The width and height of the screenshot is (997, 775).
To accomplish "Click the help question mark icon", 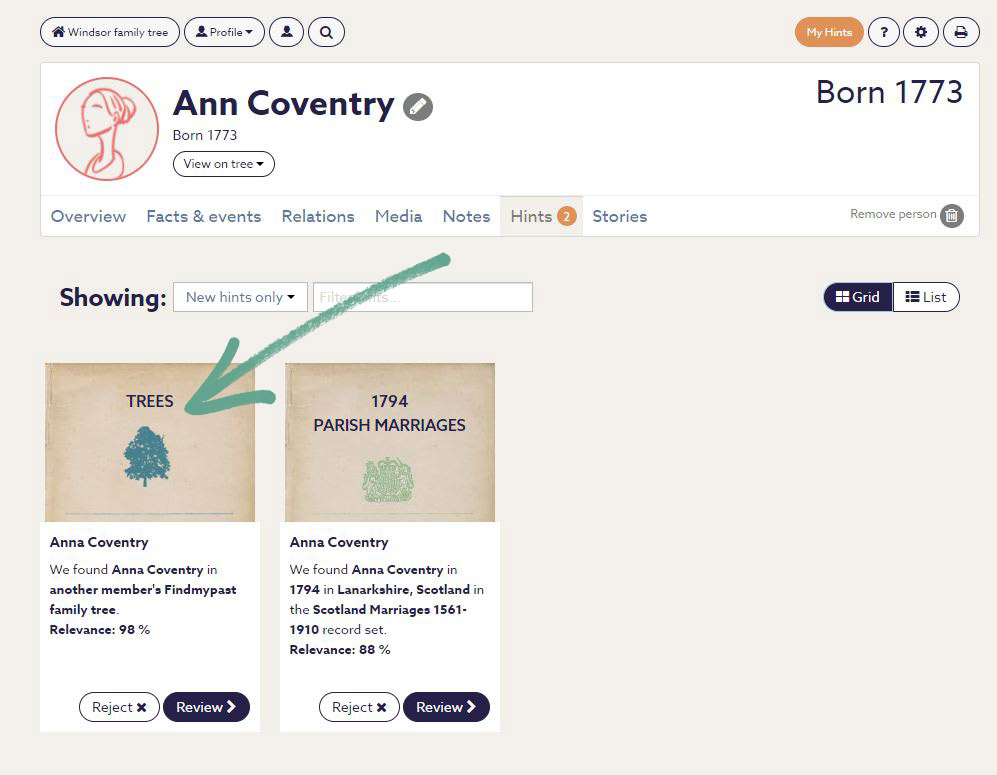I will click(x=883, y=32).
